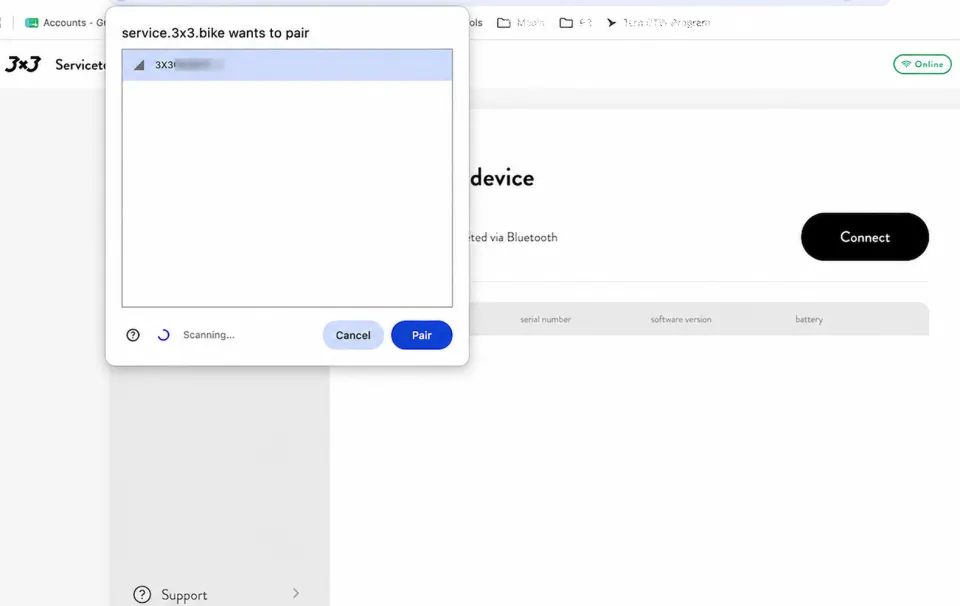The width and height of the screenshot is (960, 606).
Task: Click the 'battery' column header
Action: pyautogui.click(x=809, y=319)
